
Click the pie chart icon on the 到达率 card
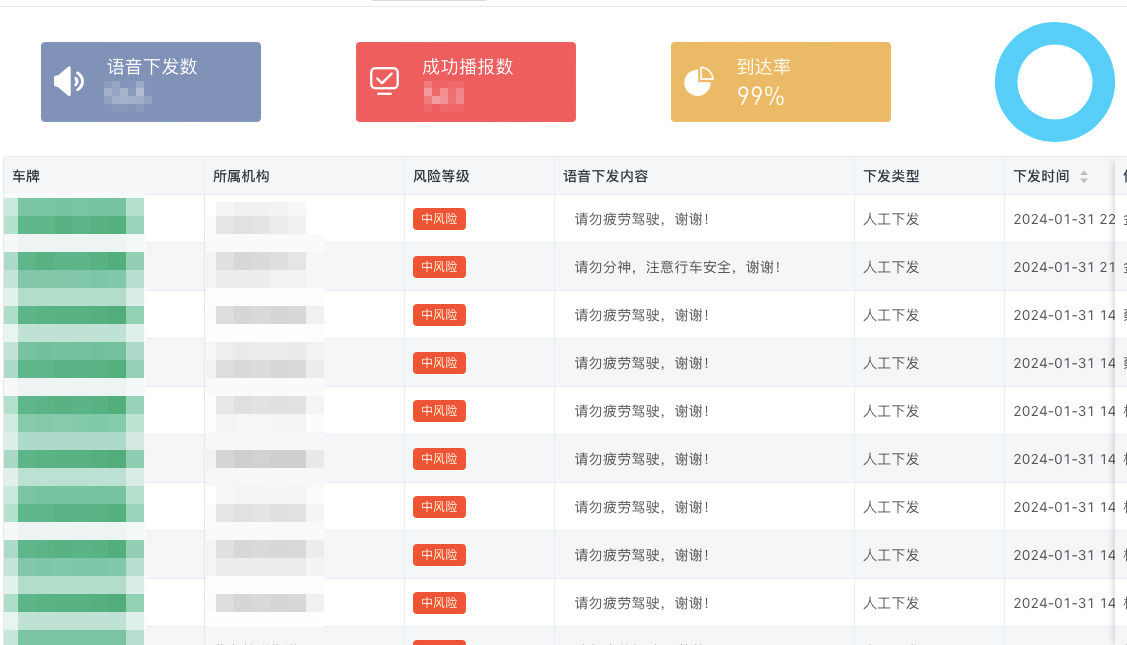(699, 81)
